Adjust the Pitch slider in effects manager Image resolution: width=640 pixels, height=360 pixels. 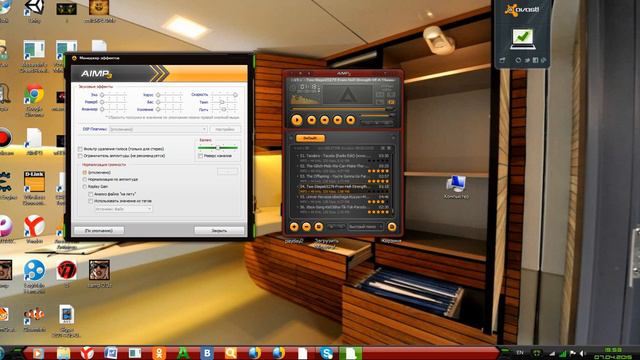pyautogui.click(x=224, y=109)
